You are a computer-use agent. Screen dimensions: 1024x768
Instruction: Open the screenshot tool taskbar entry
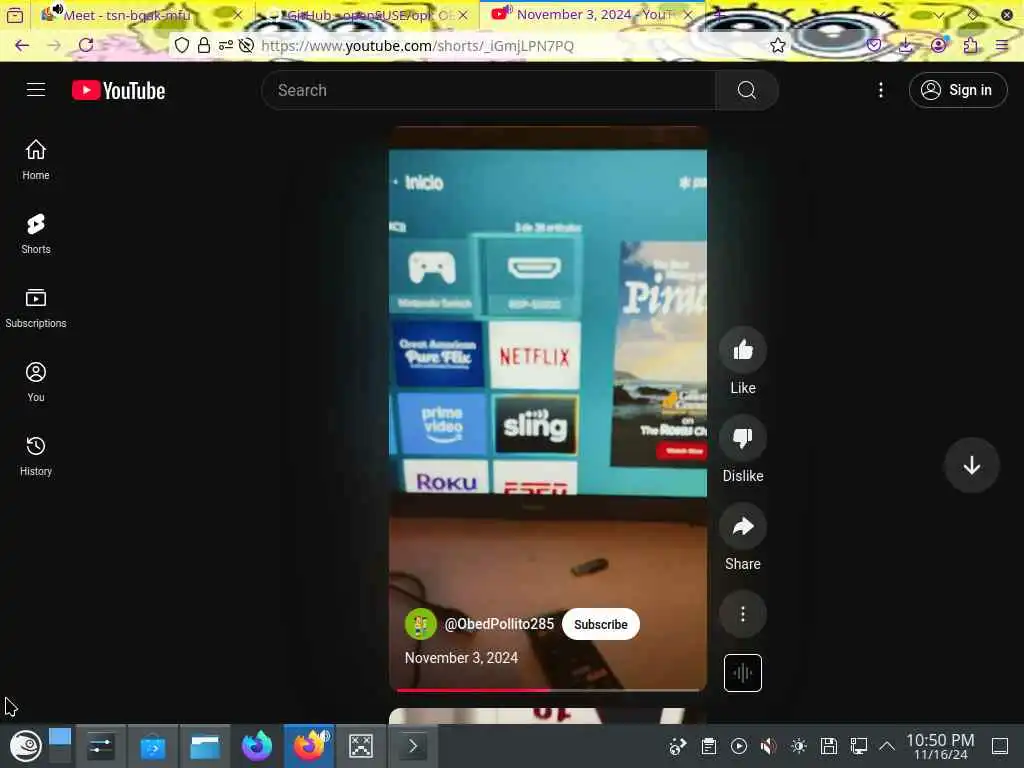click(360, 746)
